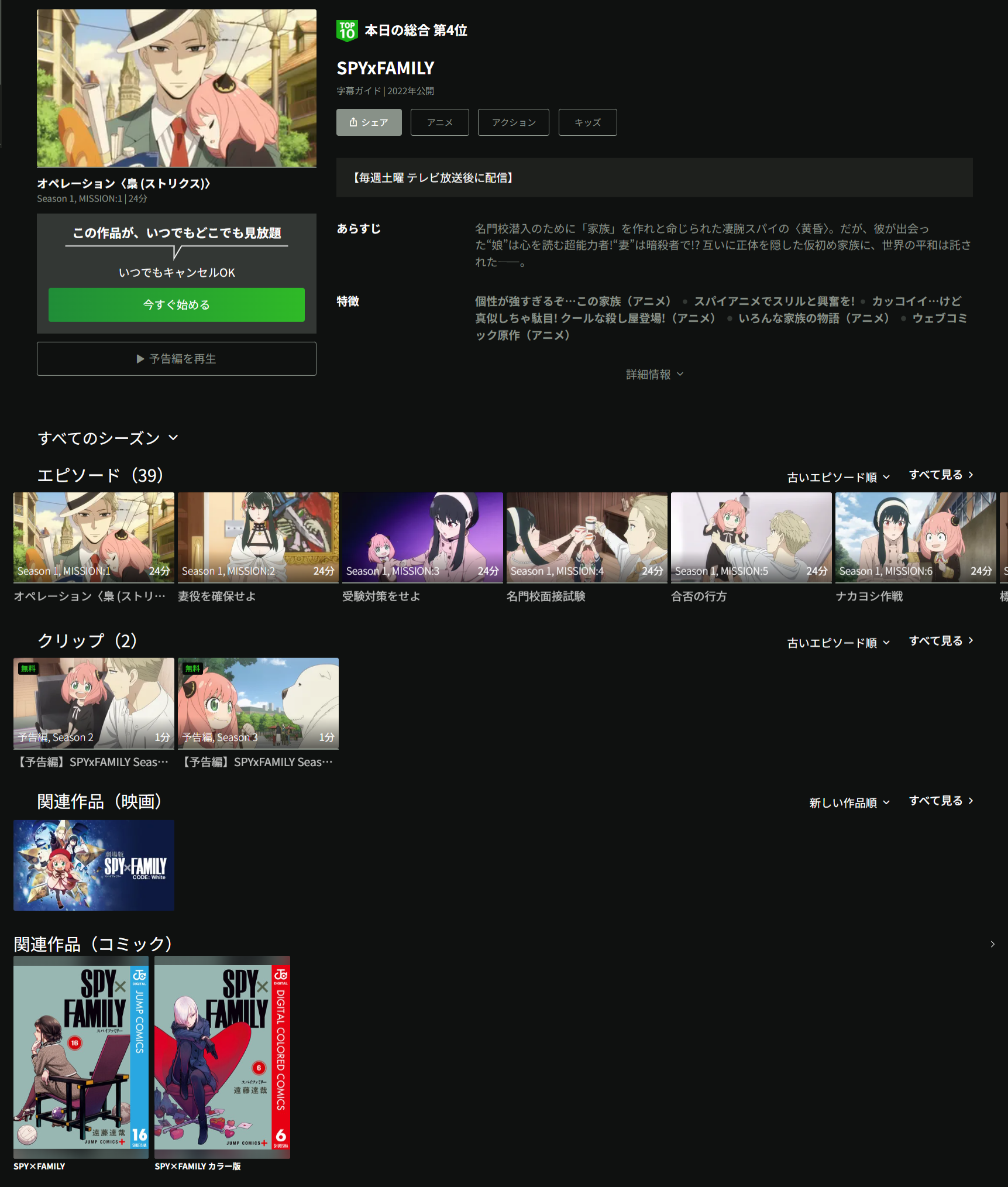Open the episodes 古いエピソード順 sort dropdown

pos(838,477)
